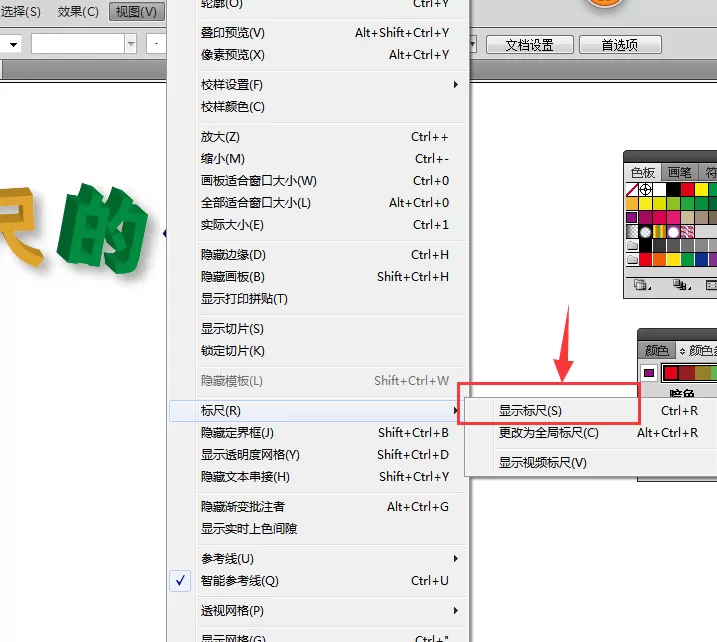This screenshot has width=717, height=642.
Task: Choose 画板适合窗口大小(W) fit artboard
Action: [x=319, y=181]
